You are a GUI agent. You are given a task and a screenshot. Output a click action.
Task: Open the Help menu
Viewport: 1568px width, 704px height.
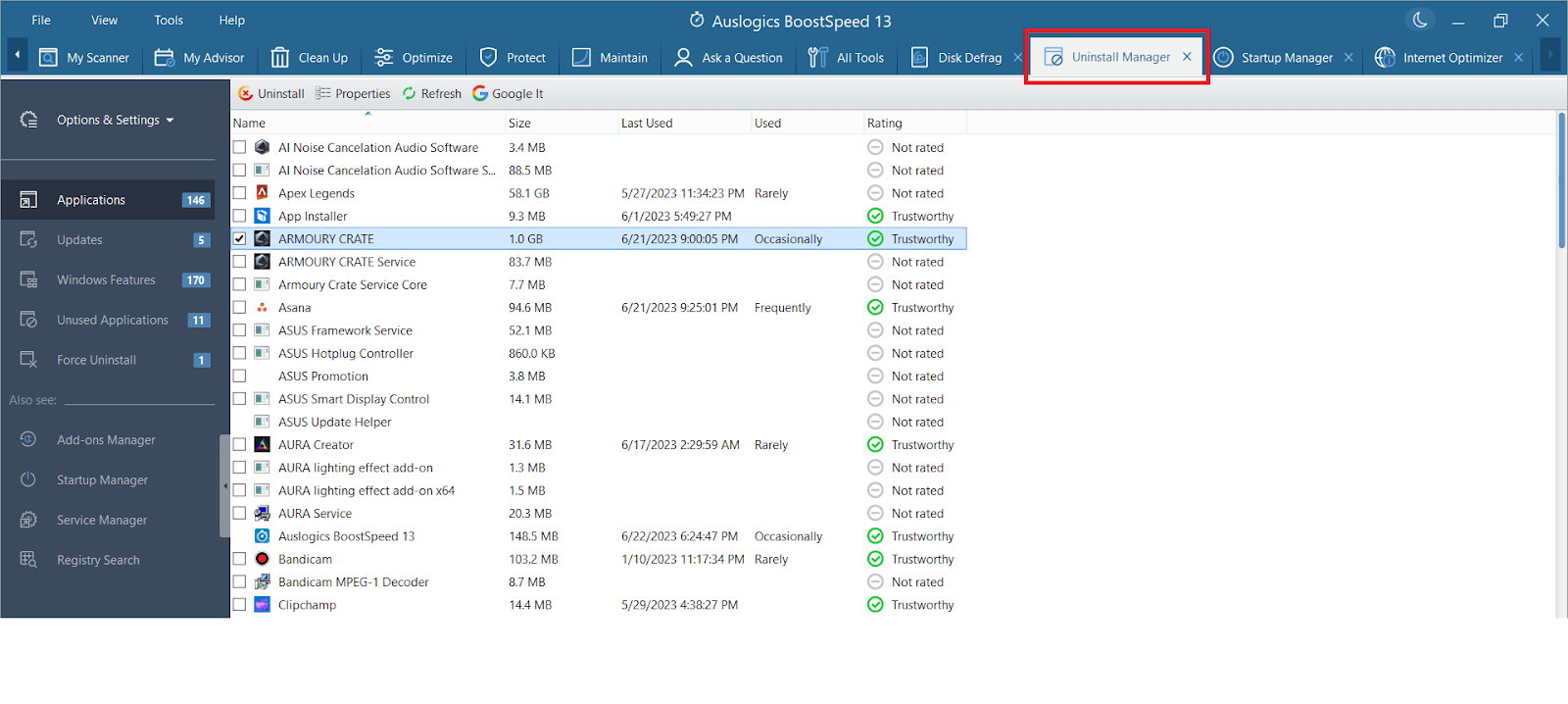[x=232, y=21]
